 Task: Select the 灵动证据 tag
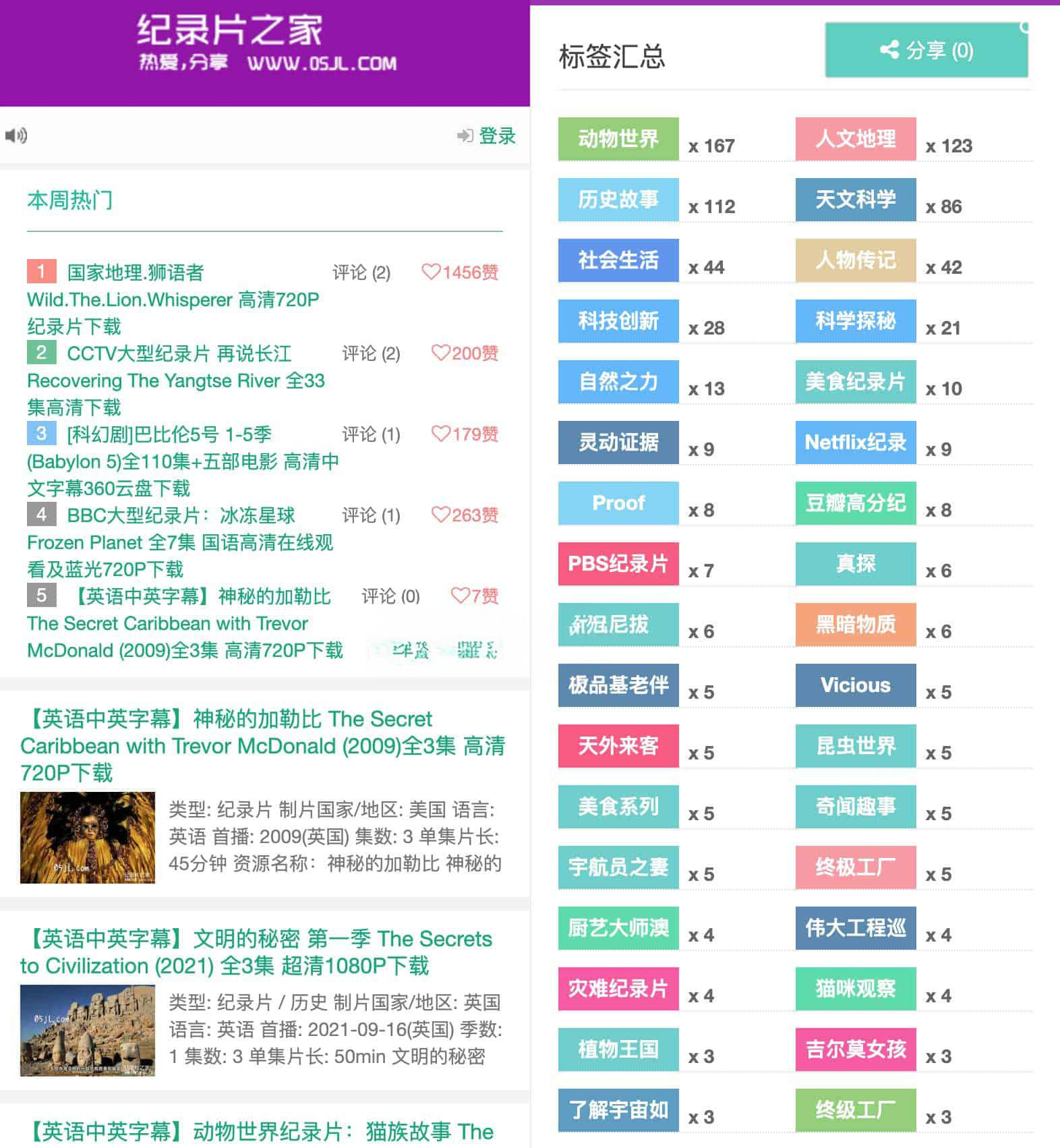[618, 442]
